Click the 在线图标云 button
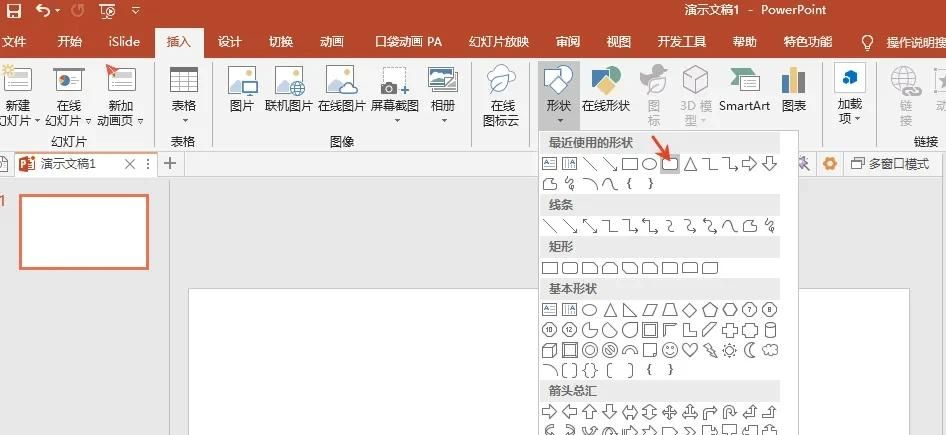Screen dimensions: 946x435 click(x=501, y=97)
